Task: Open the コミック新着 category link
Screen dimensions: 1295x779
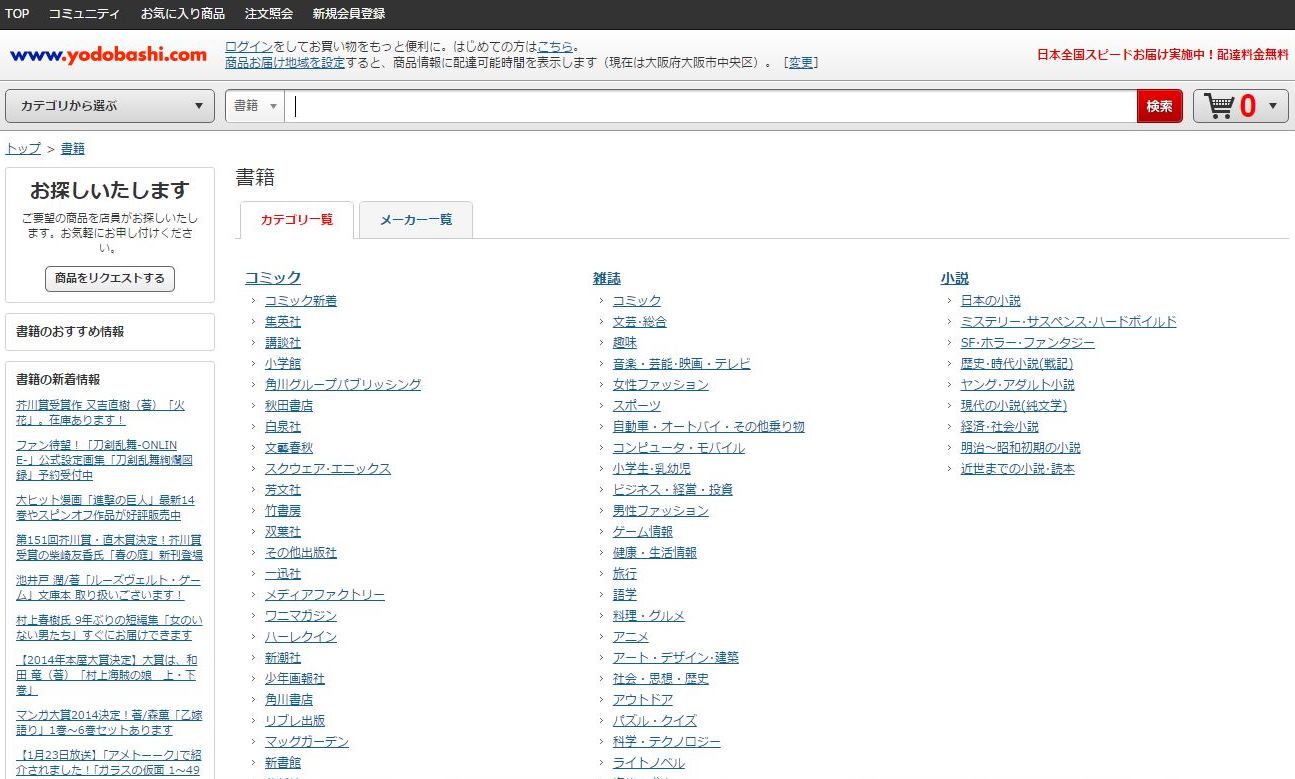Action: click(x=300, y=301)
